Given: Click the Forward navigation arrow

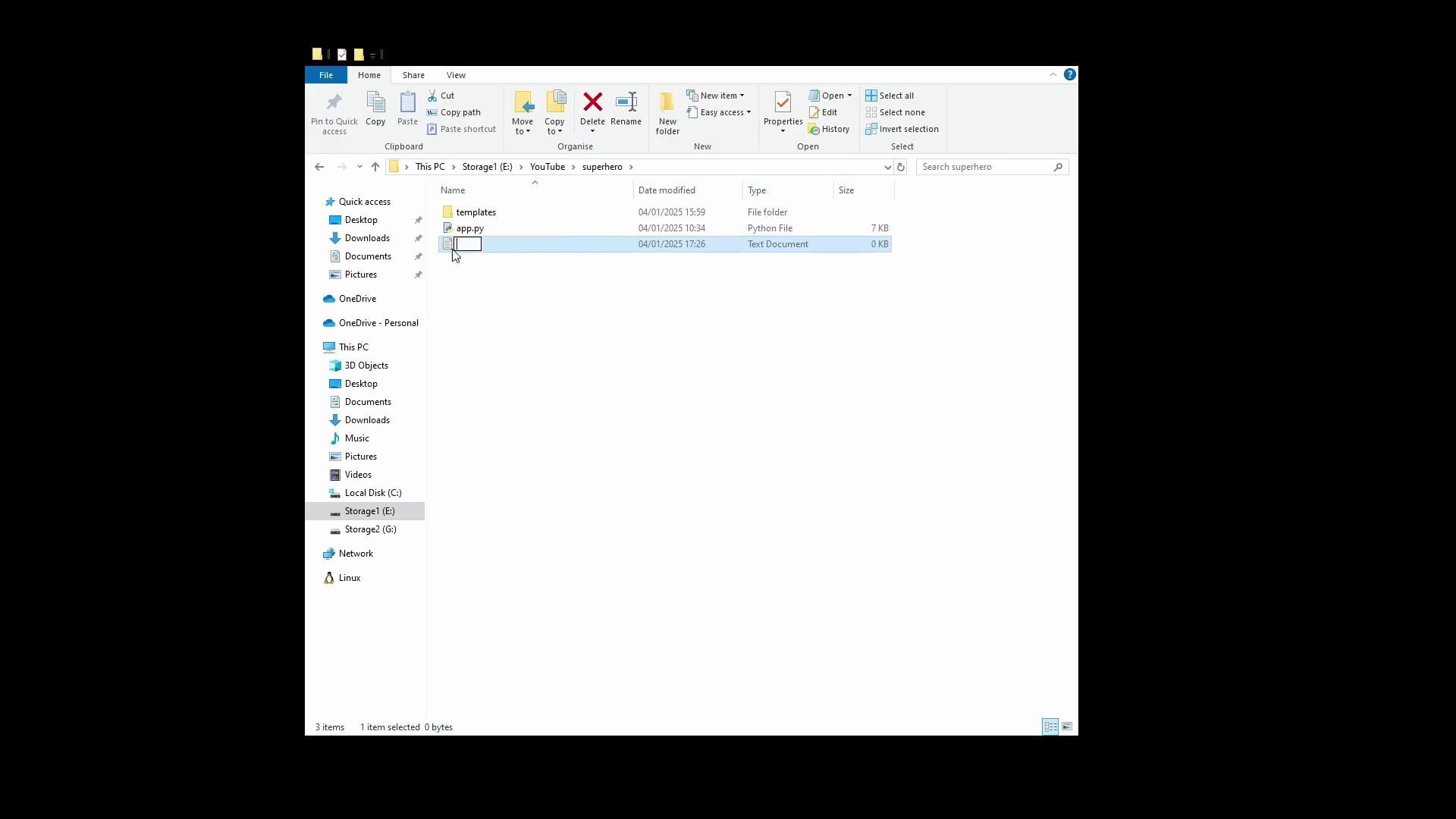Looking at the screenshot, I should (x=342, y=167).
